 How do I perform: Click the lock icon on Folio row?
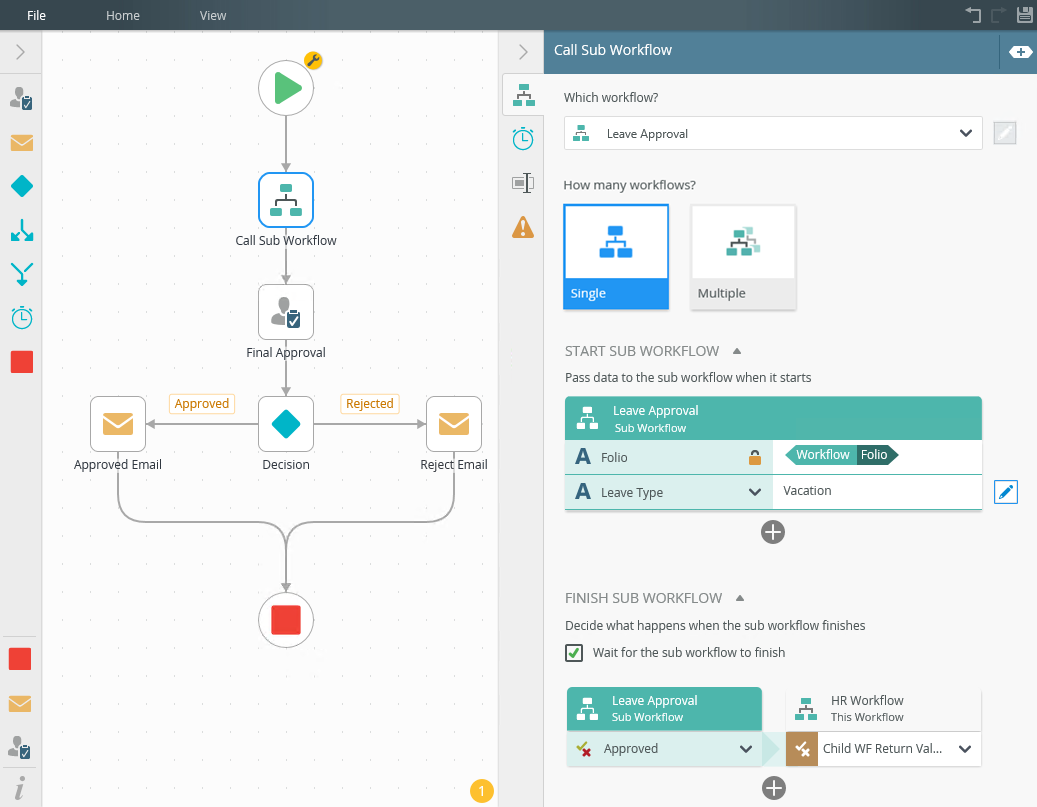755,457
